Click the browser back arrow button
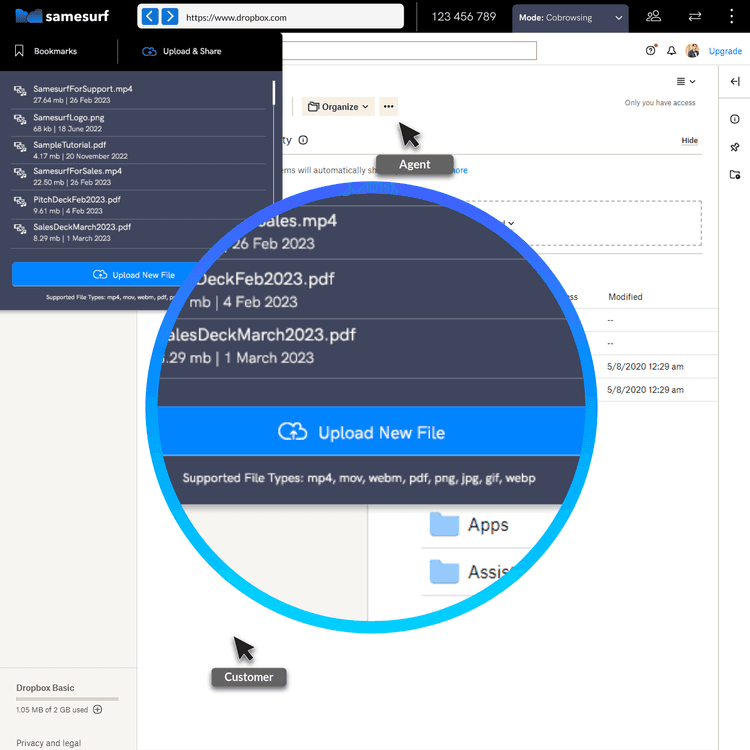The height and width of the screenshot is (750, 750). [x=150, y=17]
